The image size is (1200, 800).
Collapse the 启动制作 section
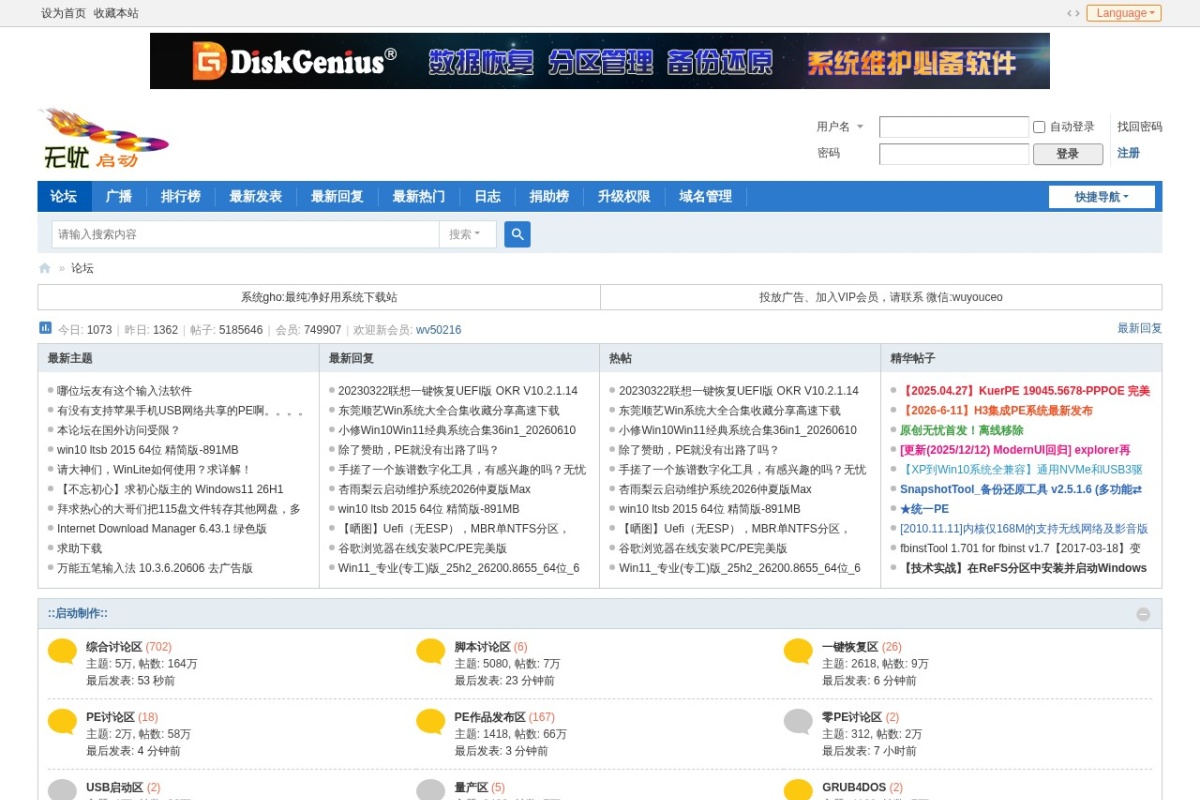[1143, 614]
